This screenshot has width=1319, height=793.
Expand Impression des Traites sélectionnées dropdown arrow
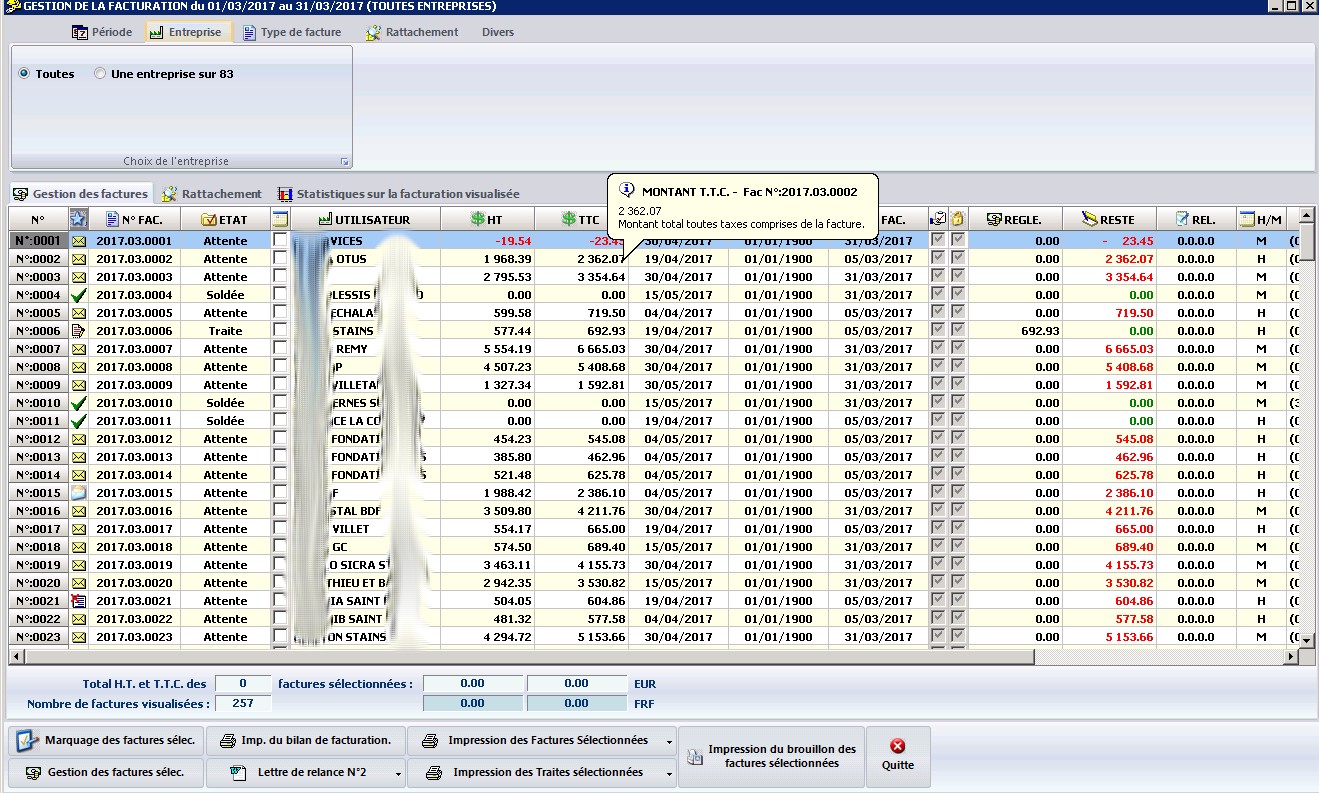(669, 773)
